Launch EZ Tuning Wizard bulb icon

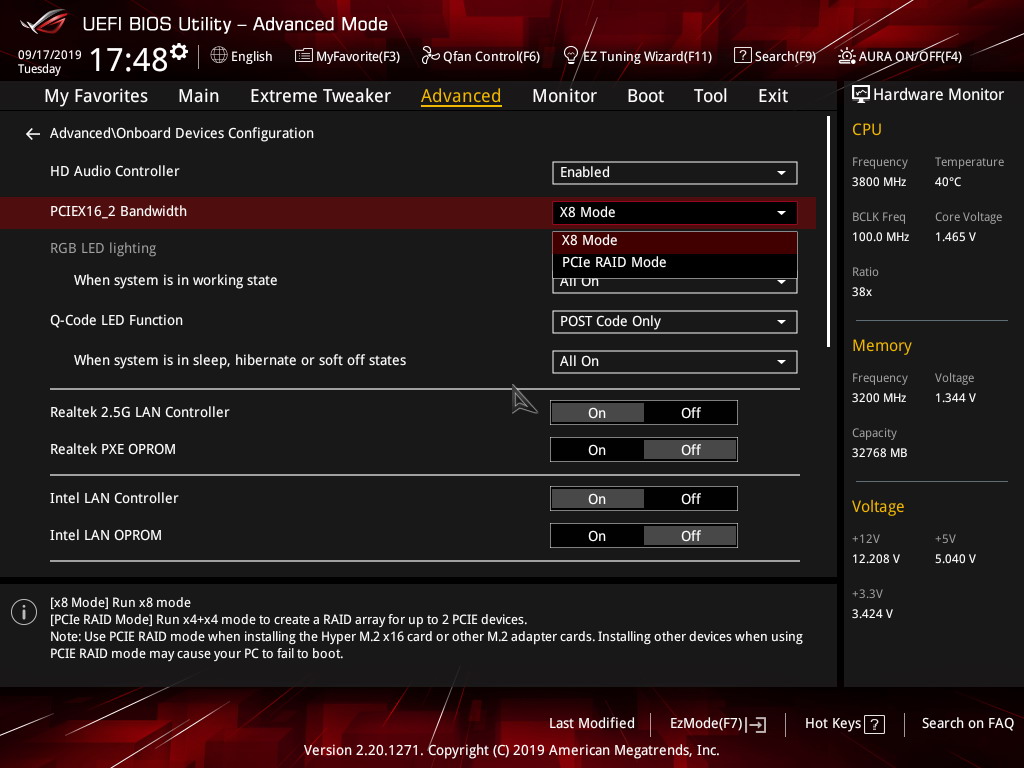pos(570,56)
